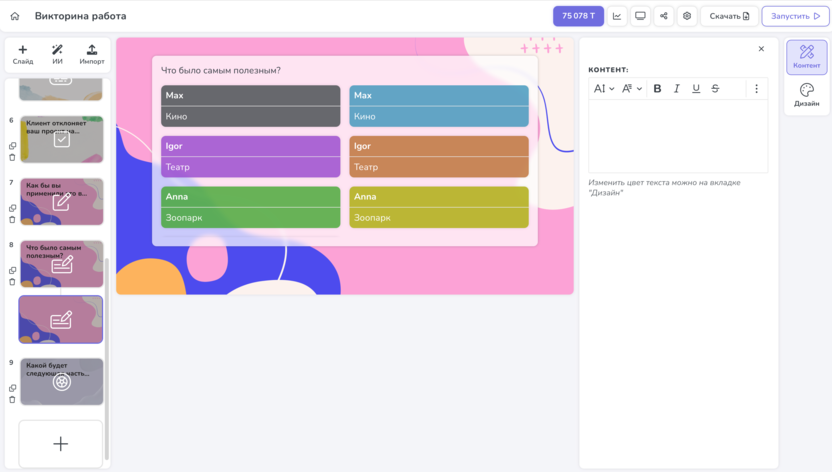Duplicate slide 7 with copy icon
This screenshot has height=472, width=832.
[12, 208]
